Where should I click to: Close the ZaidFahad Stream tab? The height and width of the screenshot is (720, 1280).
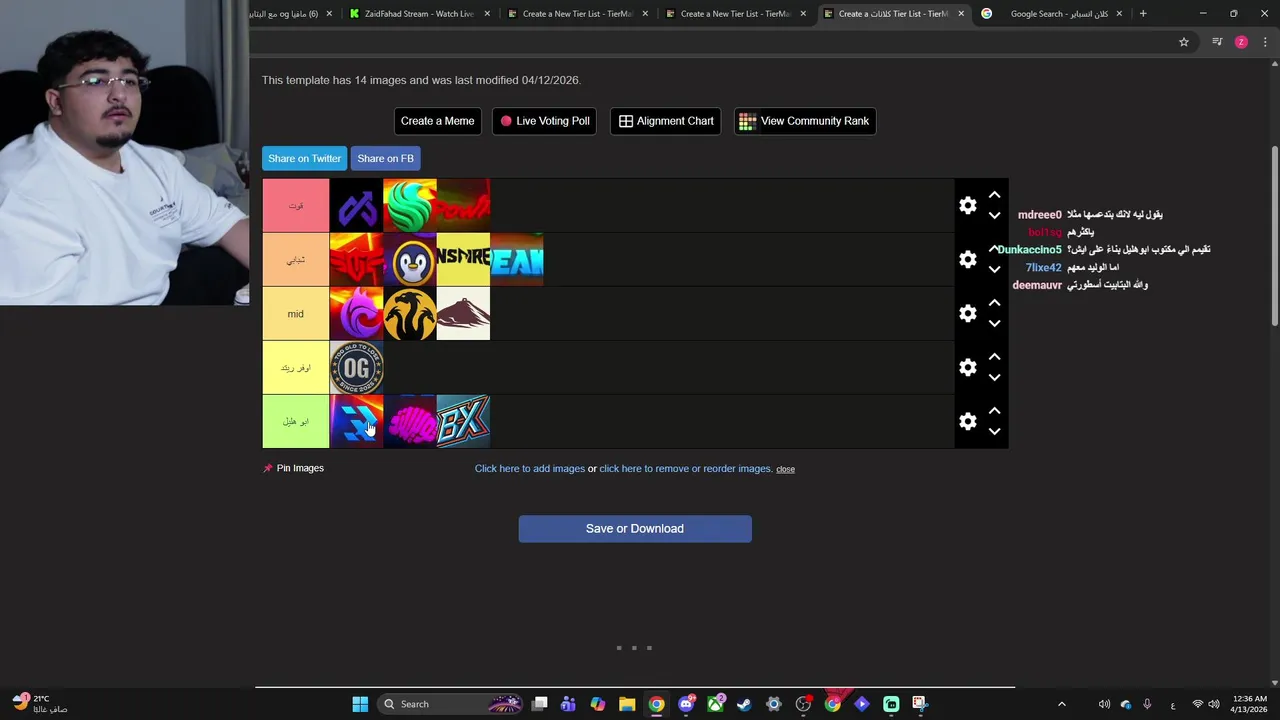[487, 14]
